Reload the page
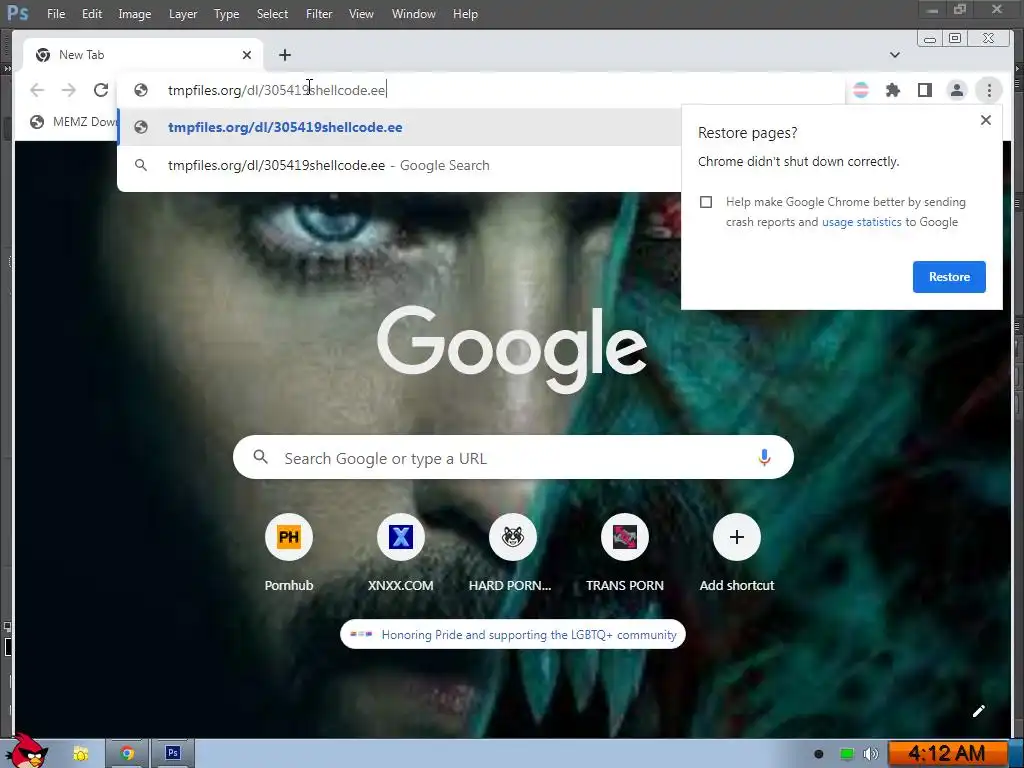The height and width of the screenshot is (768, 1024). coord(101,90)
